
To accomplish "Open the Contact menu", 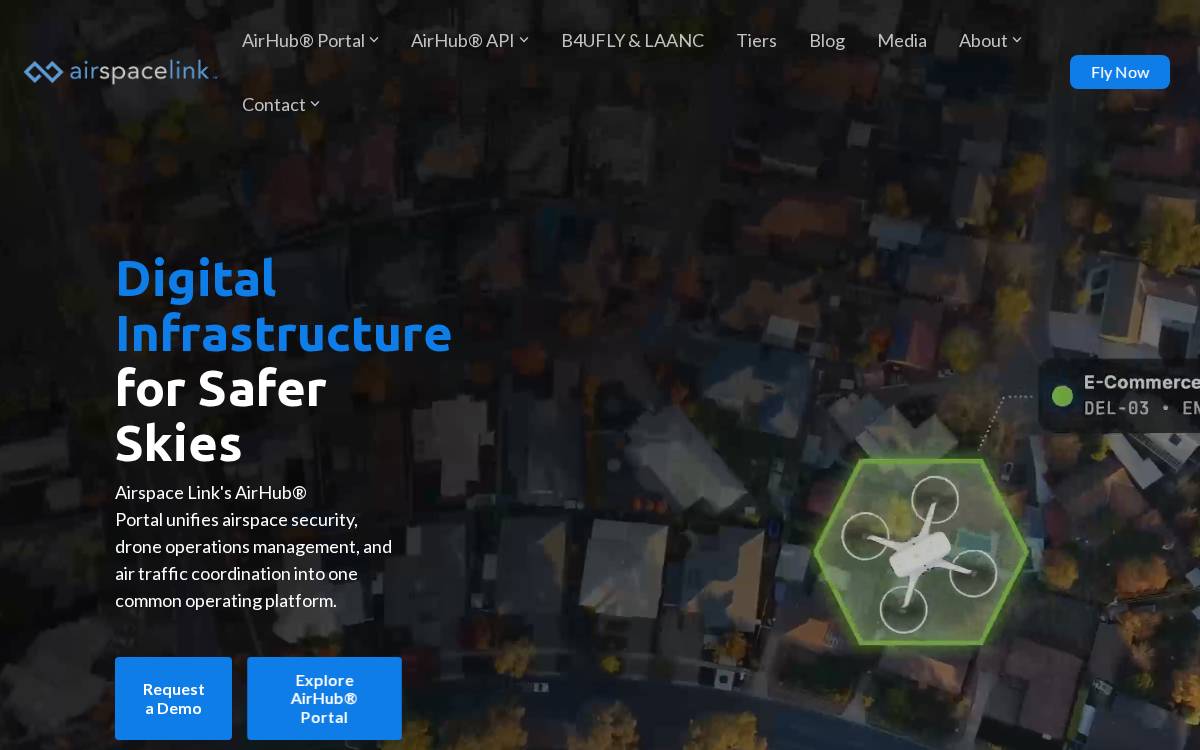I will (x=274, y=105).
